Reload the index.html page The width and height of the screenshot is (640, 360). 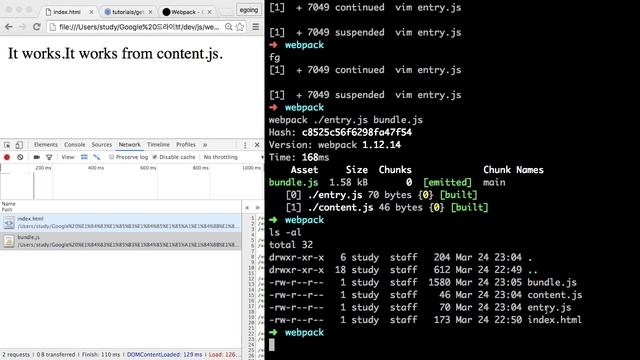coord(37,27)
